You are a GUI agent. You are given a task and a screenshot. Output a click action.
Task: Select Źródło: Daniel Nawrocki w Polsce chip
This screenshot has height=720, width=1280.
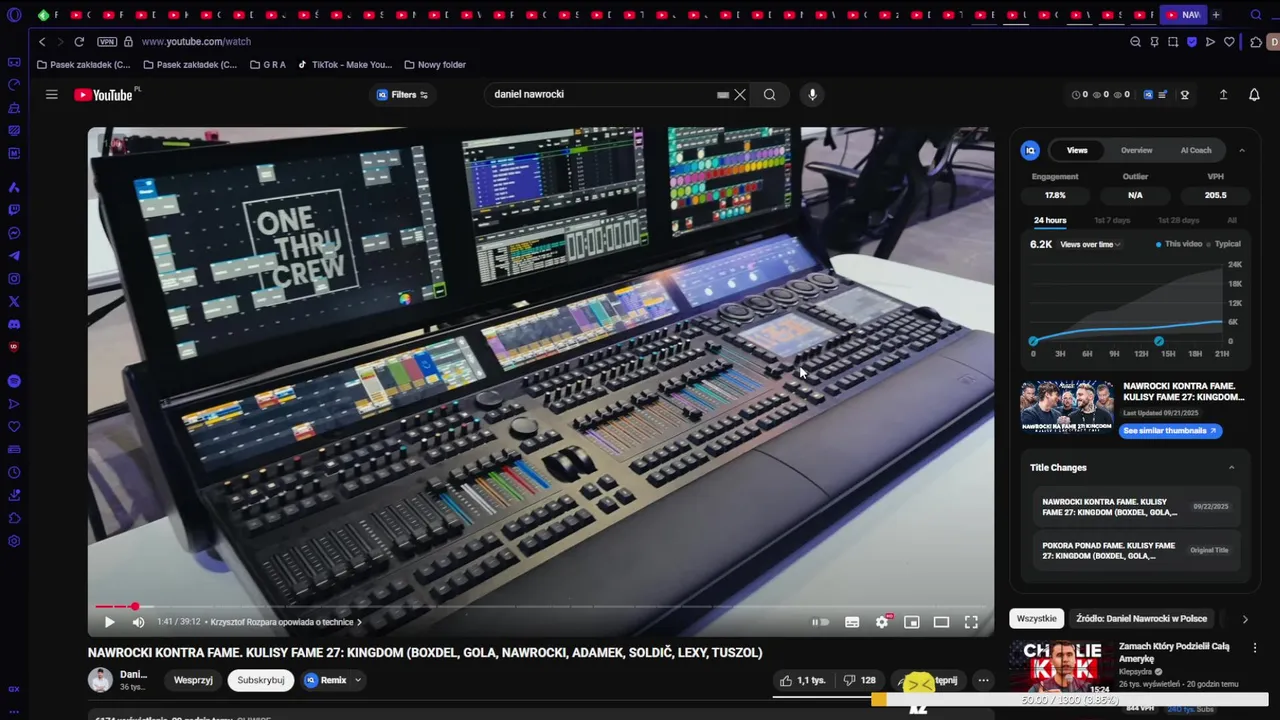point(1142,618)
